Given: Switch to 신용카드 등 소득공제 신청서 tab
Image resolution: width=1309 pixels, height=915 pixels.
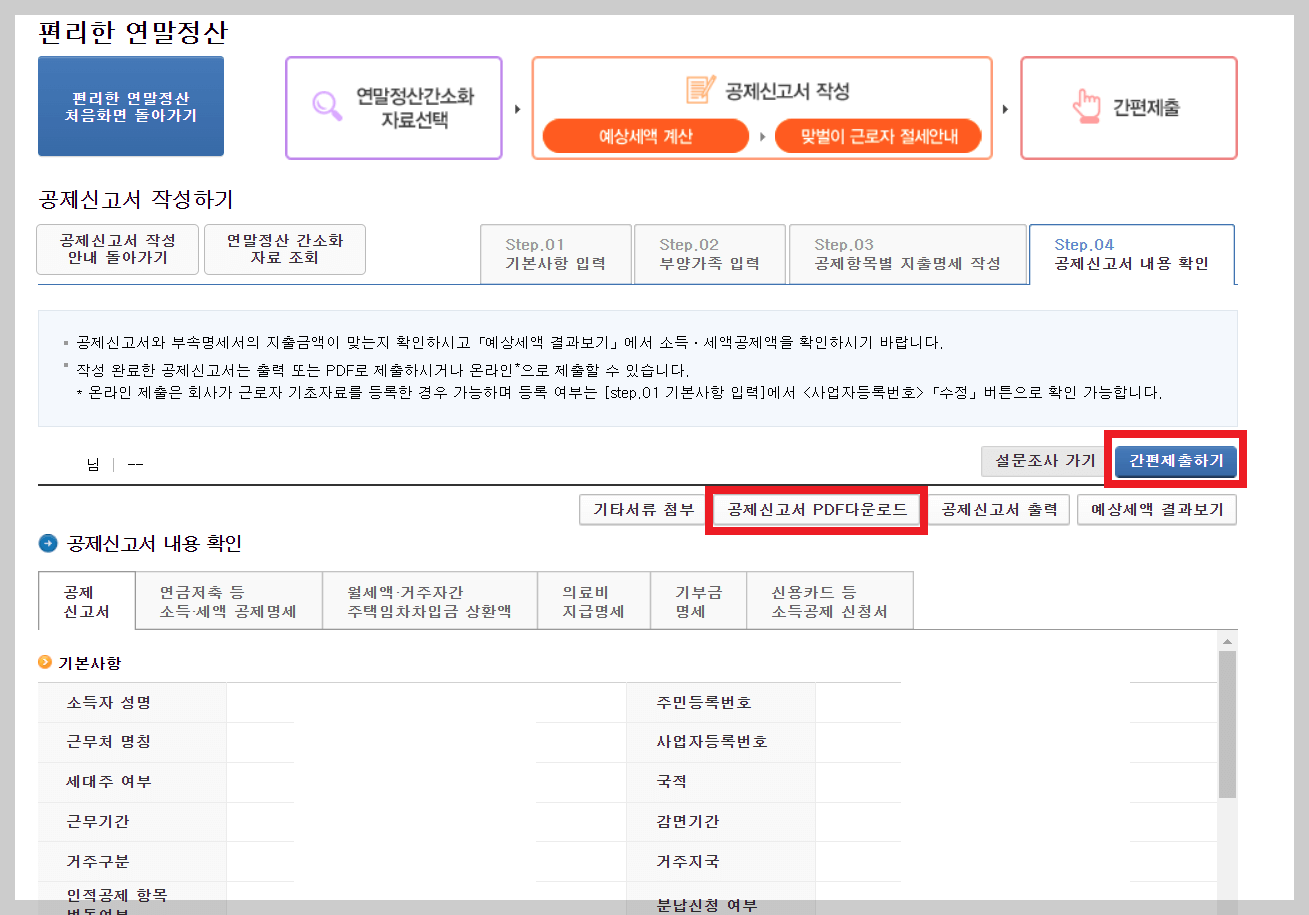Looking at the screenshot, I should (x=830, y=601).
